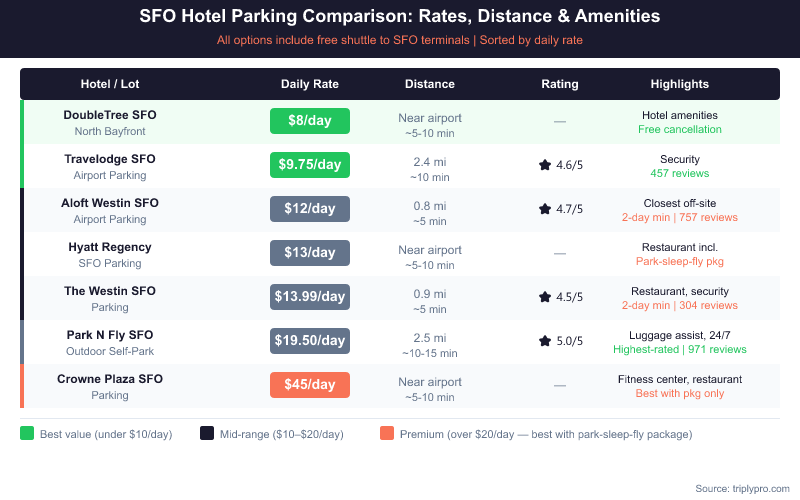Select the $13.99/day Westin rate badge
Image resolution: width=800 pixels, height=500 pixels.
(x=310, y=297)
